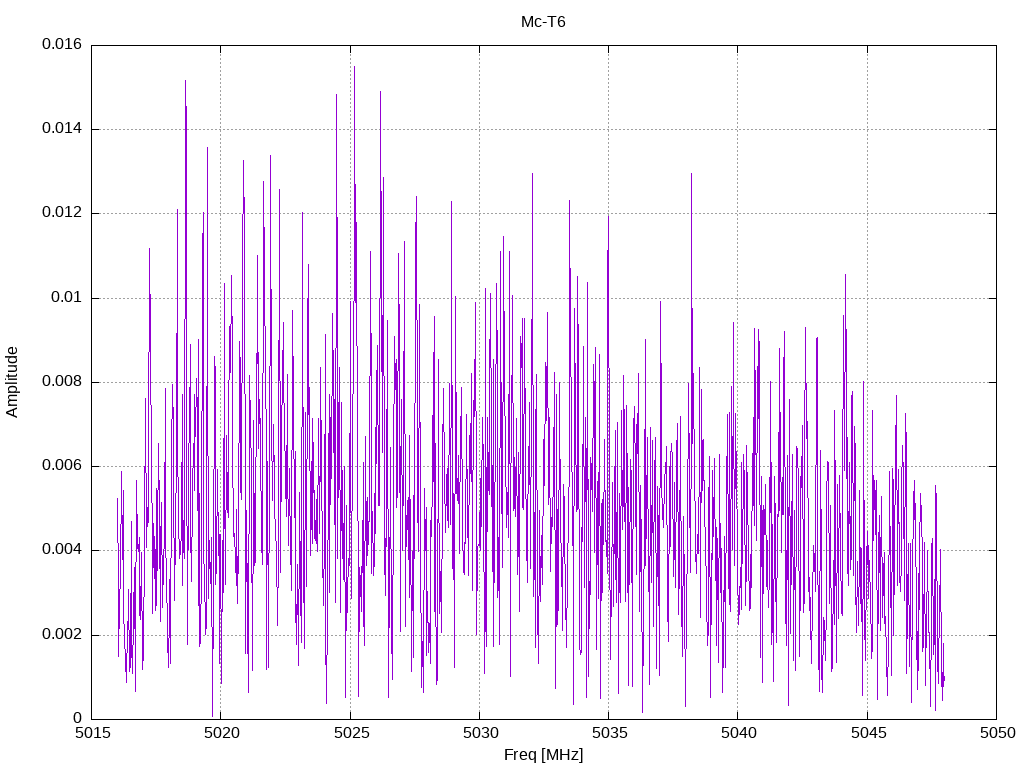1024x768 pixels.
Task: Click the tallest spectrum peak near 5025 MHz
Action: coord(354,68)
